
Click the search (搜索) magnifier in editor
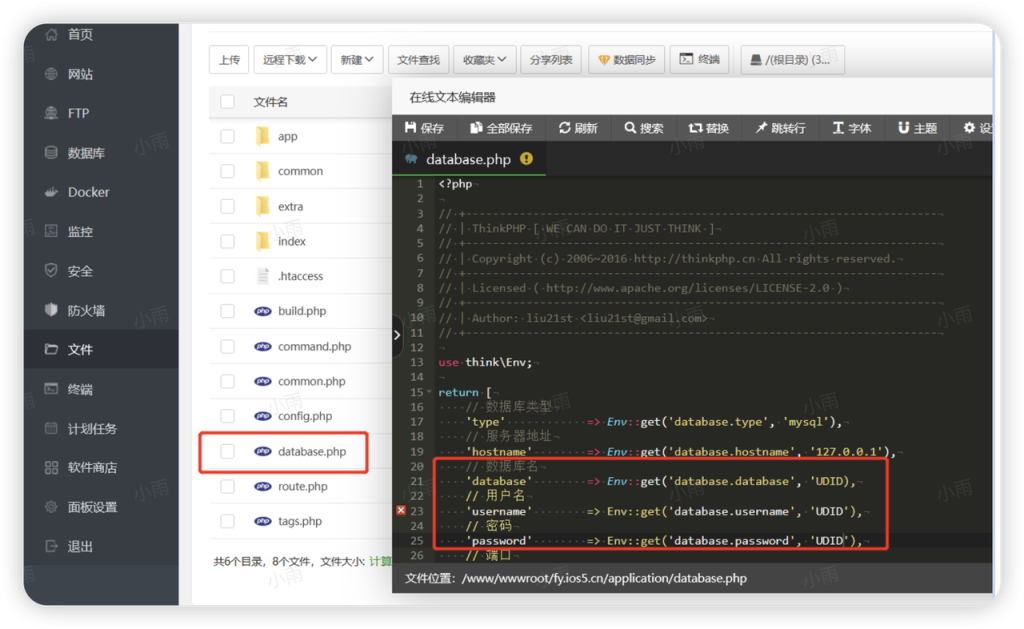point(630,128)
